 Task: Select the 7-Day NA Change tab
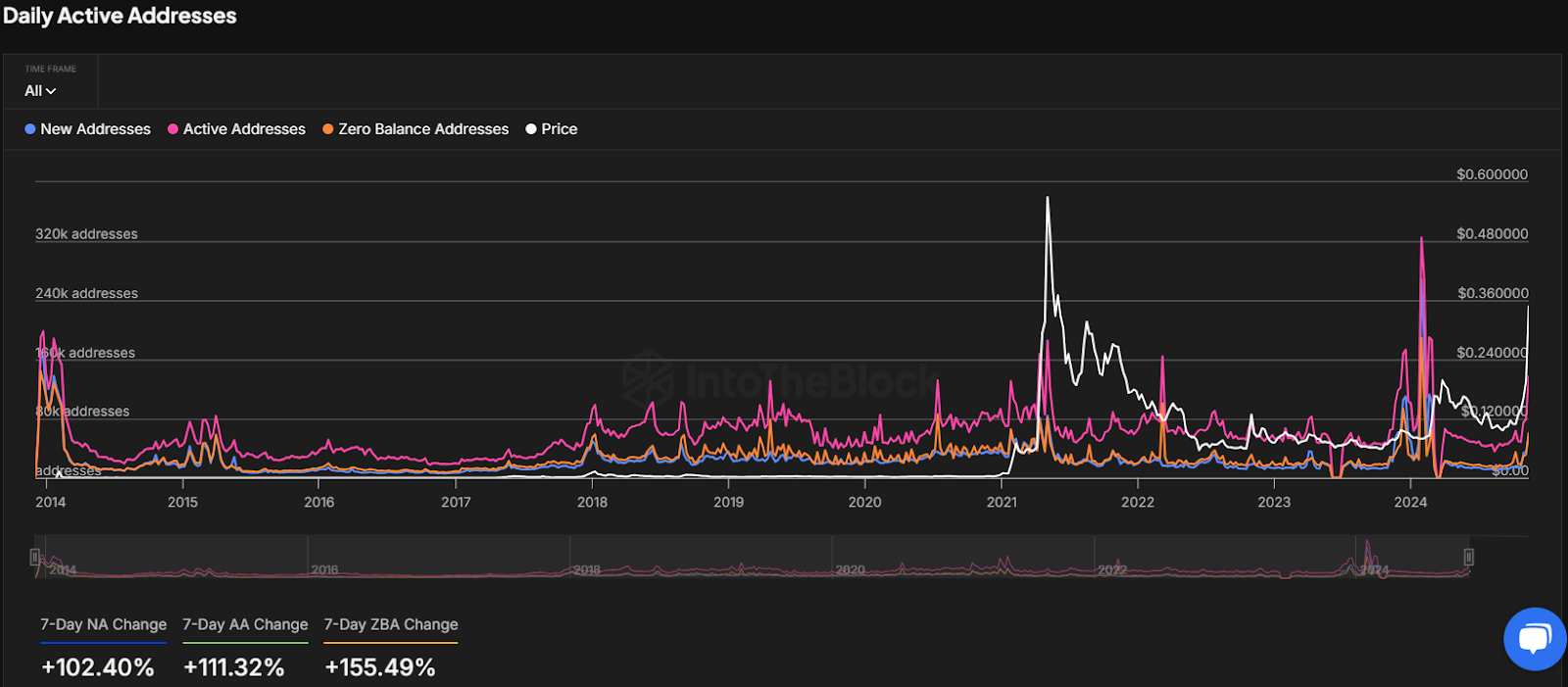(x=103, y=625)
